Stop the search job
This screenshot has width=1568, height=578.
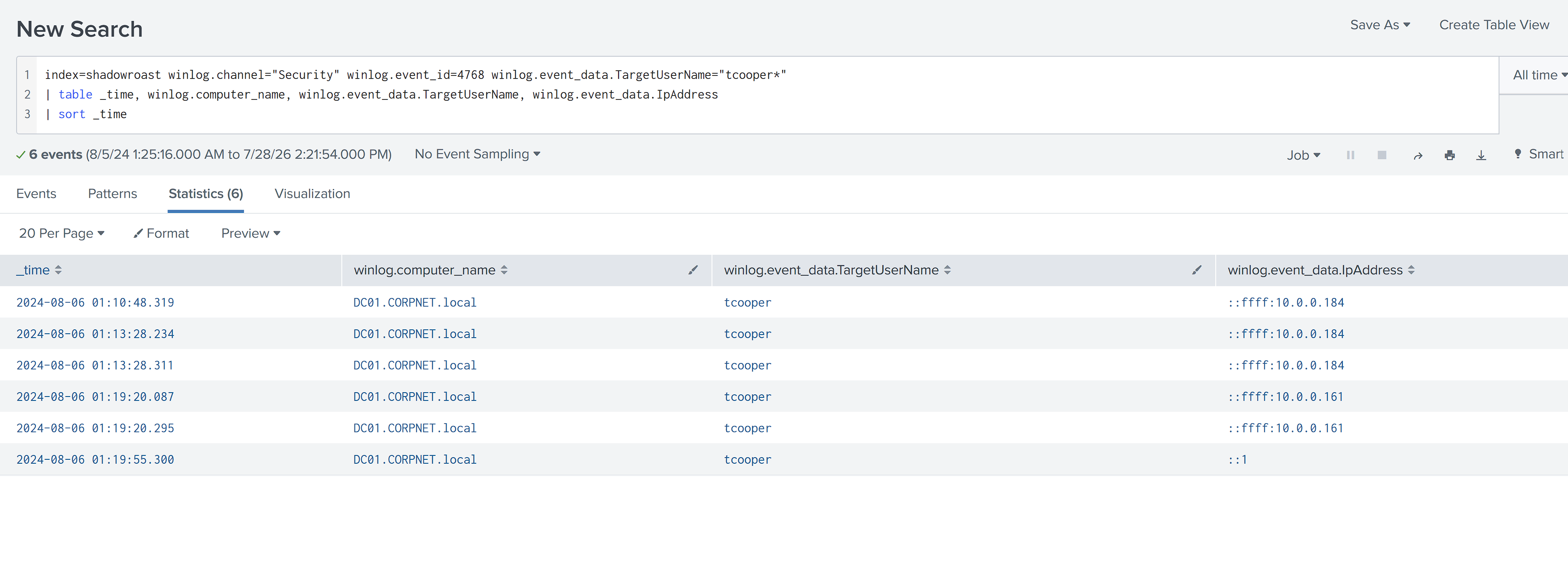(x=1382, y=155)
